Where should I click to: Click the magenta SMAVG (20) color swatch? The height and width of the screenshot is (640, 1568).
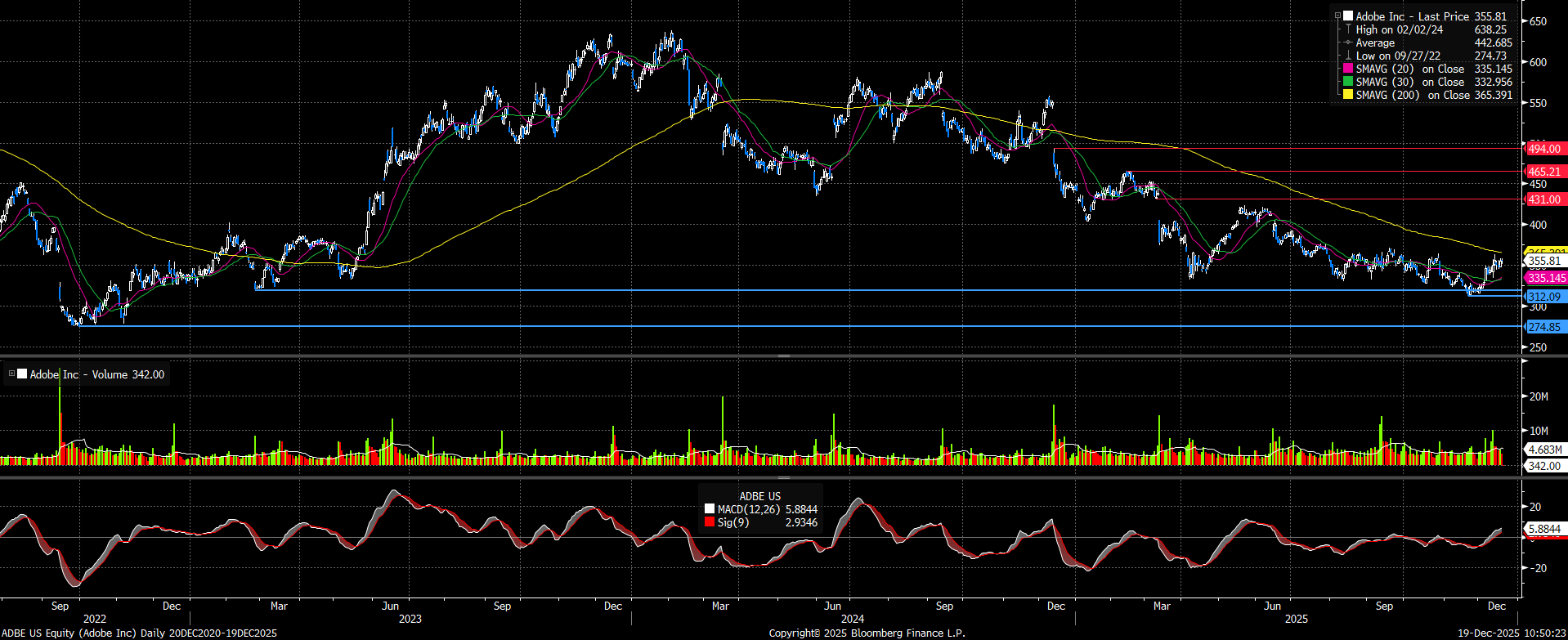pyautogui.click(x=1348, y=69)
